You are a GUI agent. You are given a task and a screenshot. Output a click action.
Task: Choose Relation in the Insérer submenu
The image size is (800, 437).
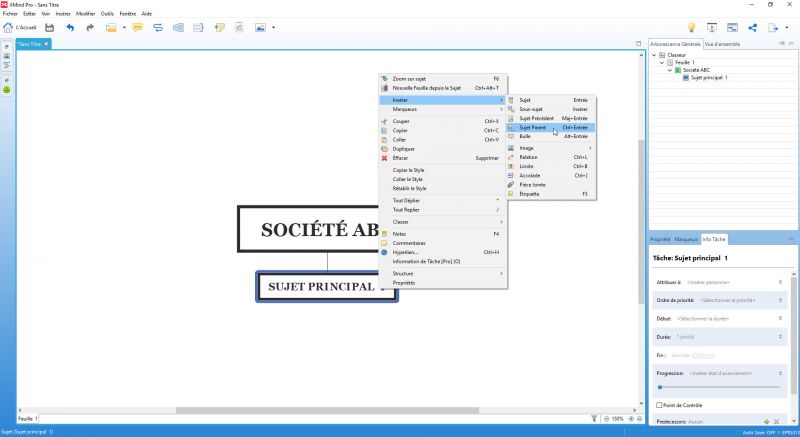coord(551,157)
